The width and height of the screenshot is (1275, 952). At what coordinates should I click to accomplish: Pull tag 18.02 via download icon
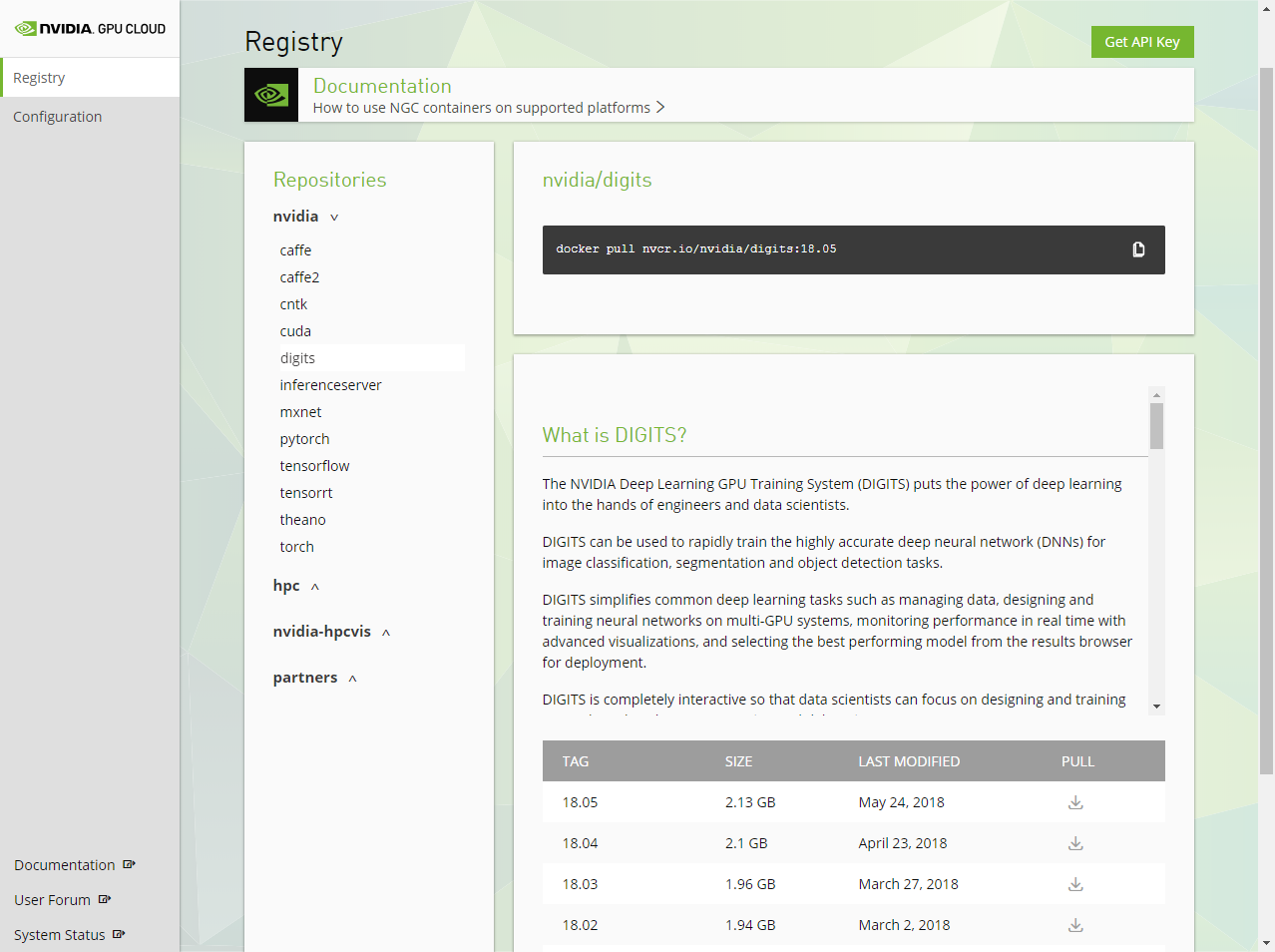[x=1075, y=925]
